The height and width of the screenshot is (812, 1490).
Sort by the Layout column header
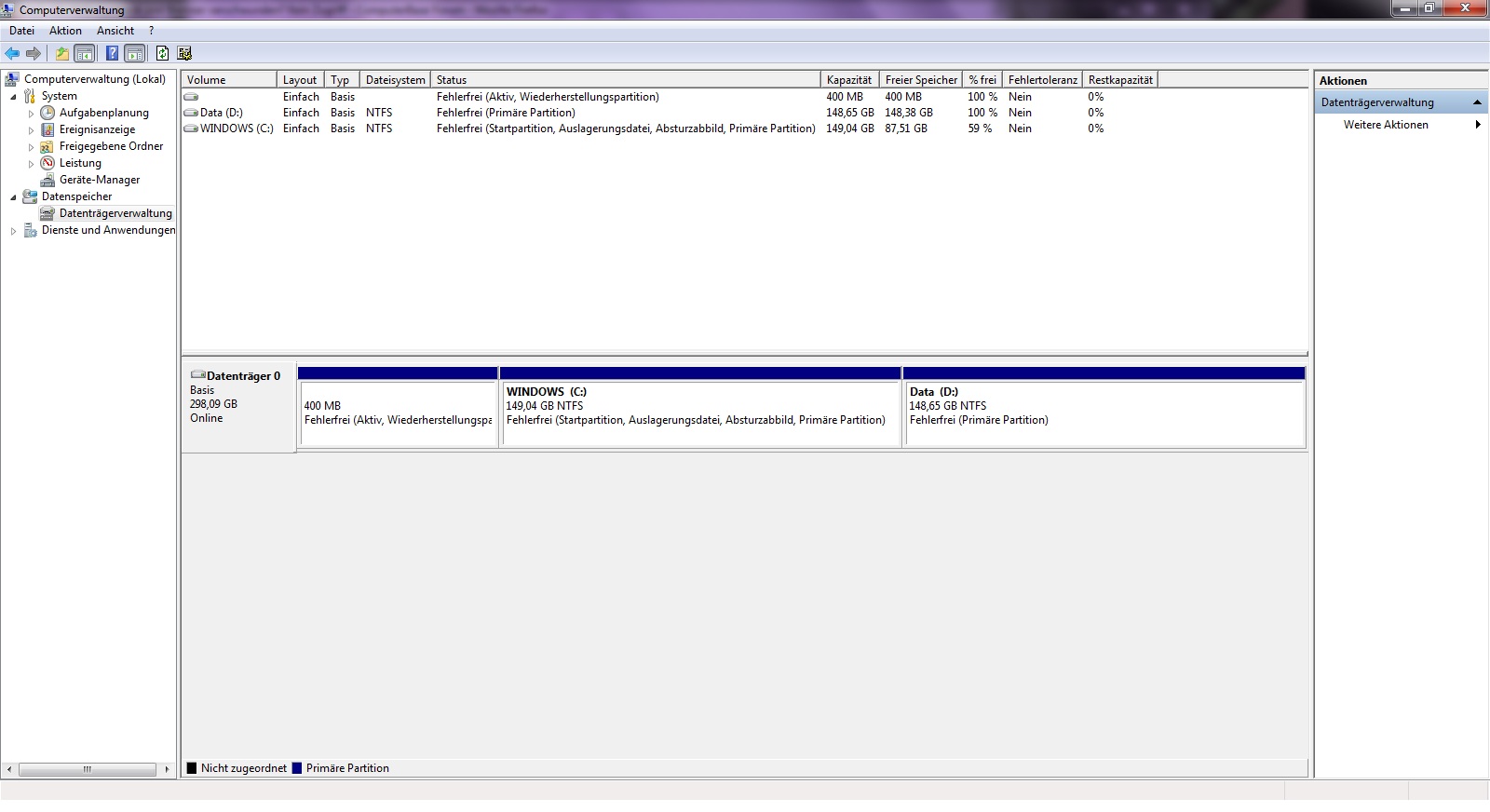pos(301,80)
